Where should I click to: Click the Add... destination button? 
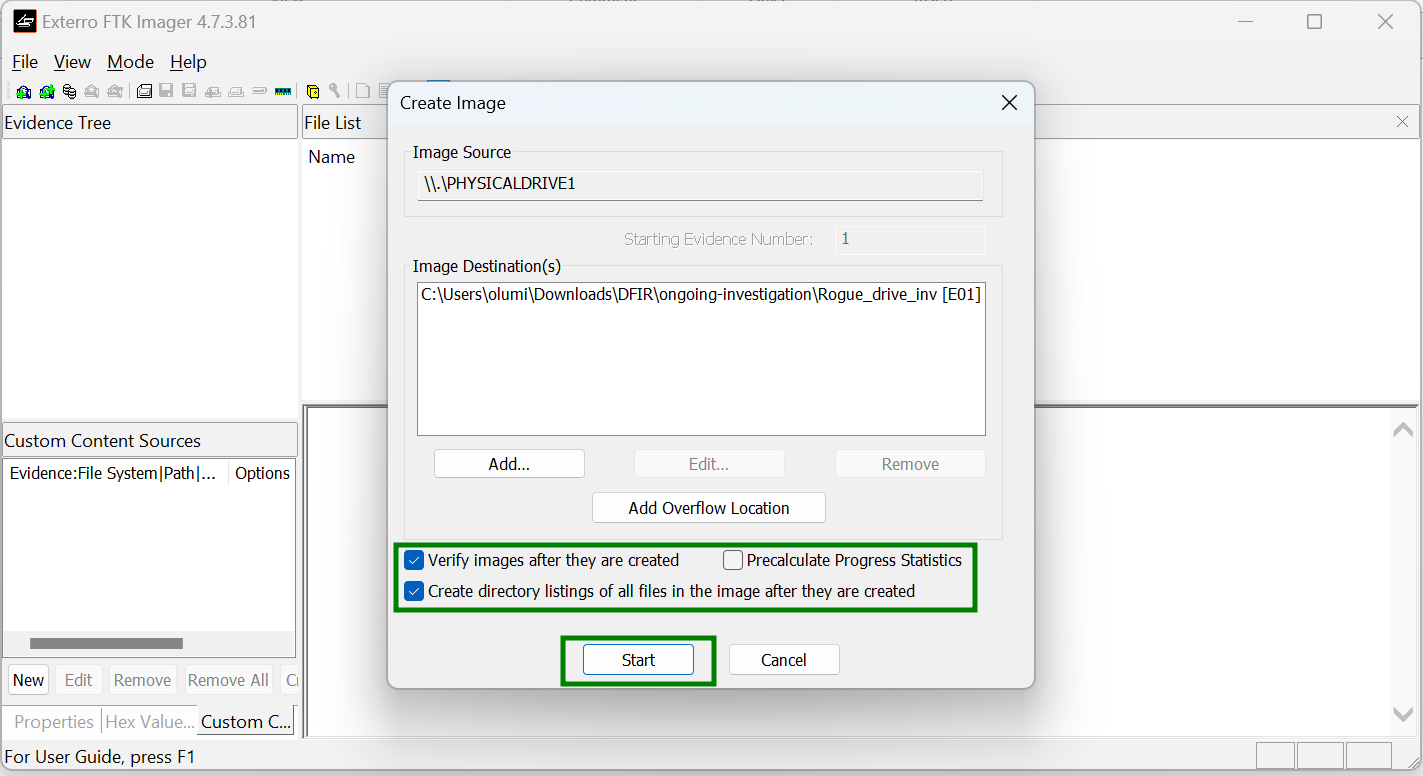[x=509, y=464]
